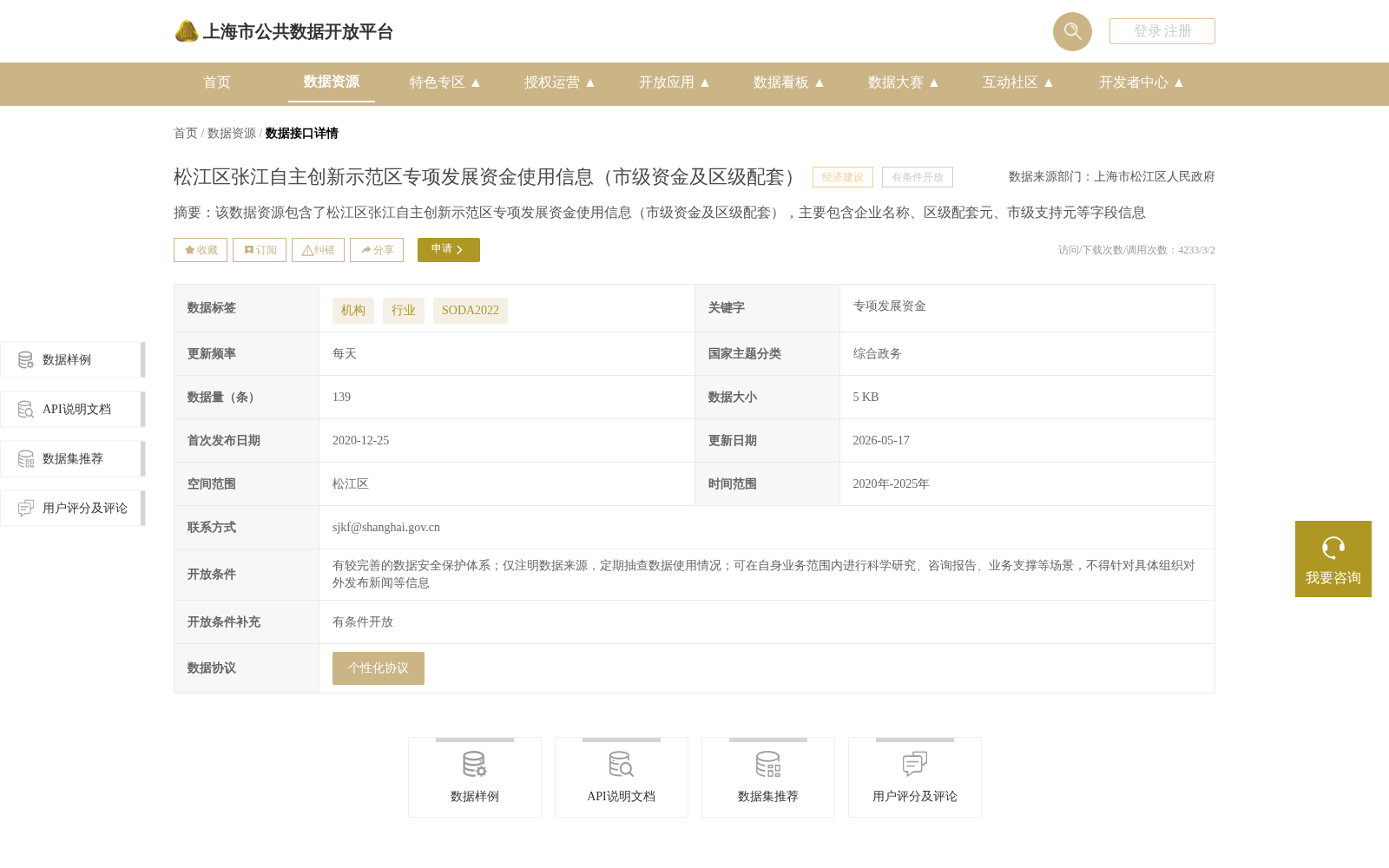Open 我要咨询 consultation widget label
This screenshot has height=868, width=1389.
[x=1333, y=578]
